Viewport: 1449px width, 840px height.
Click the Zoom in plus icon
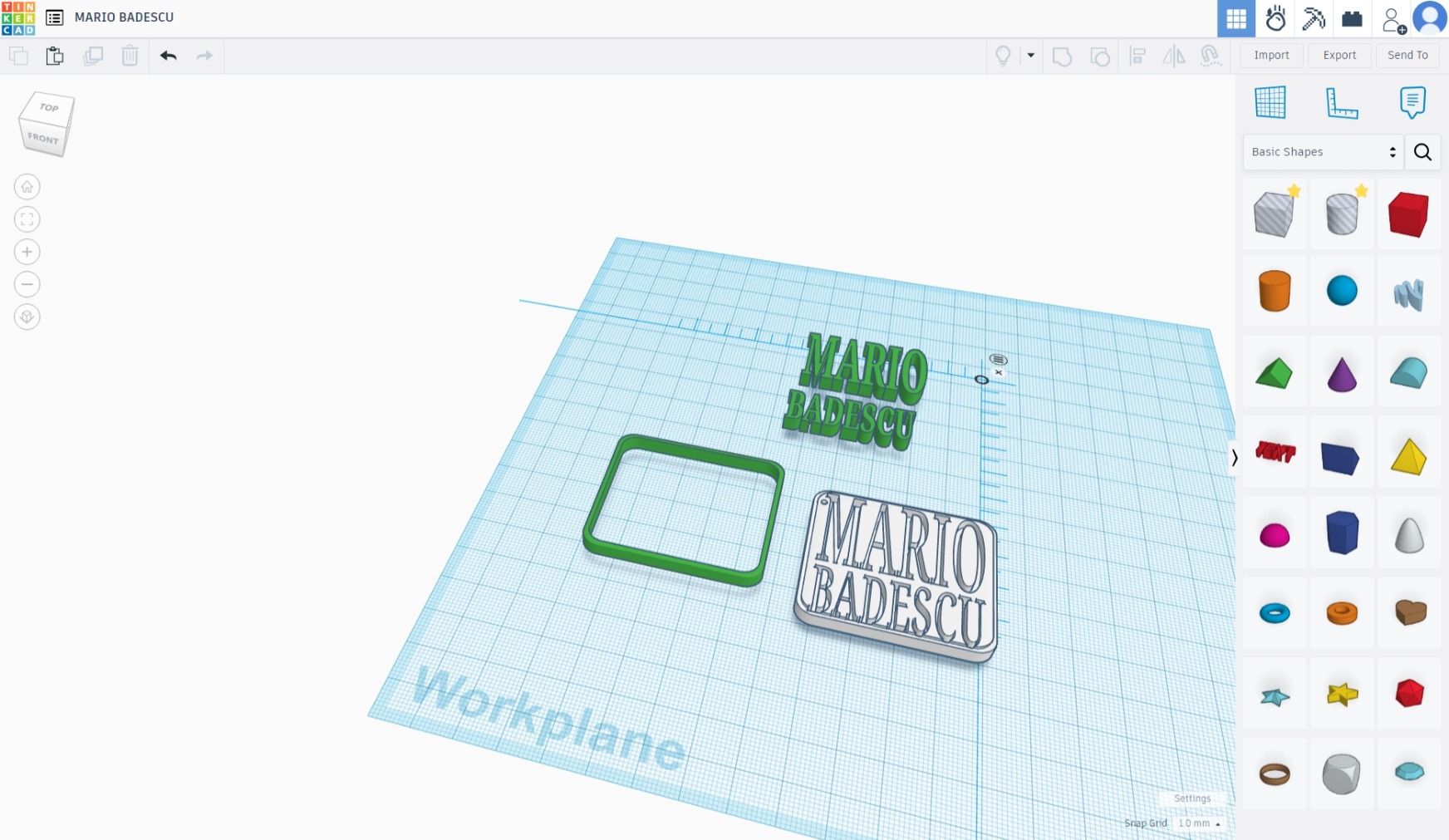27,252
